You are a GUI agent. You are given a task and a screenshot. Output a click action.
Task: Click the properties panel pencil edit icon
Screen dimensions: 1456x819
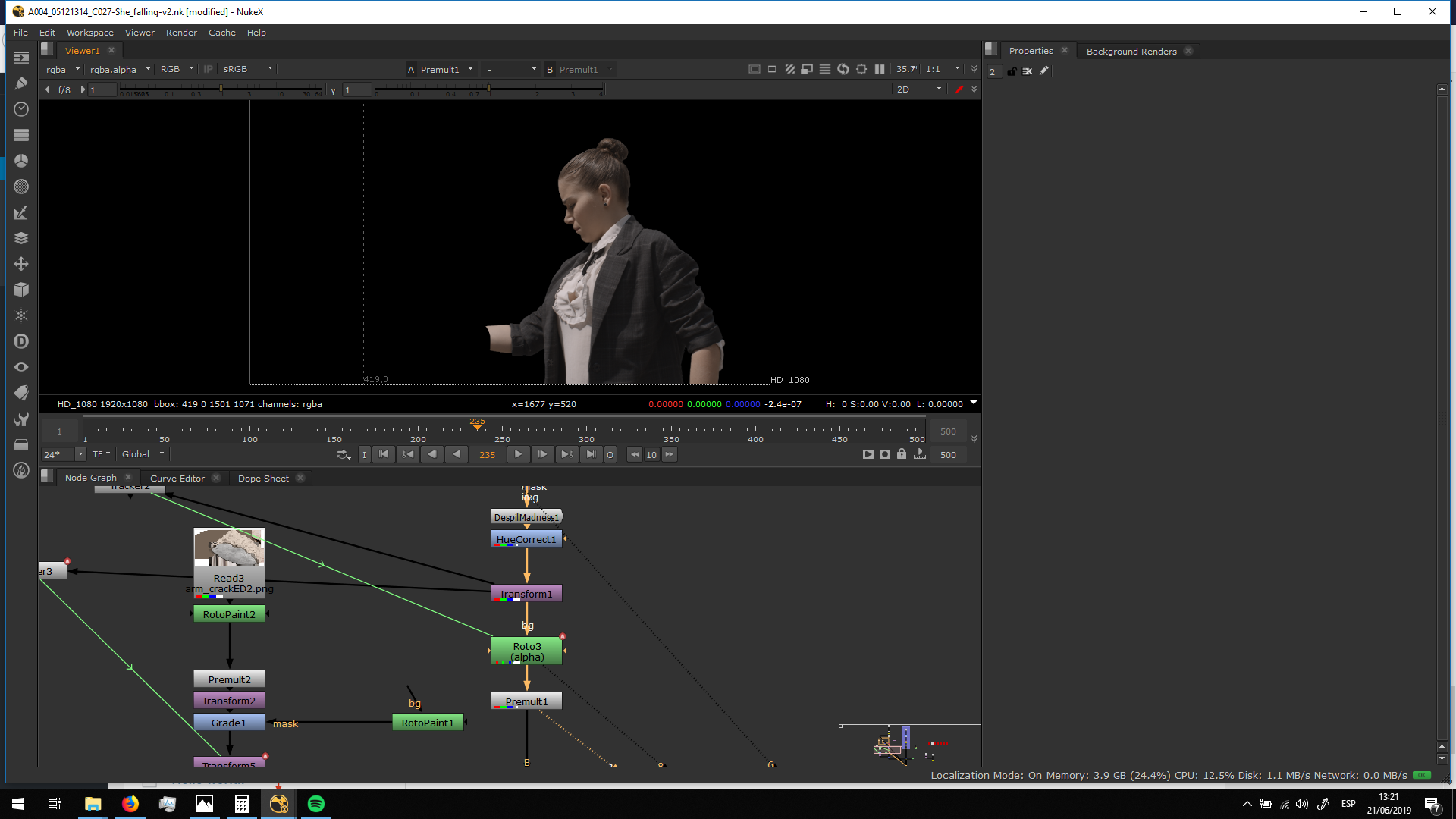pos(1044,71)
